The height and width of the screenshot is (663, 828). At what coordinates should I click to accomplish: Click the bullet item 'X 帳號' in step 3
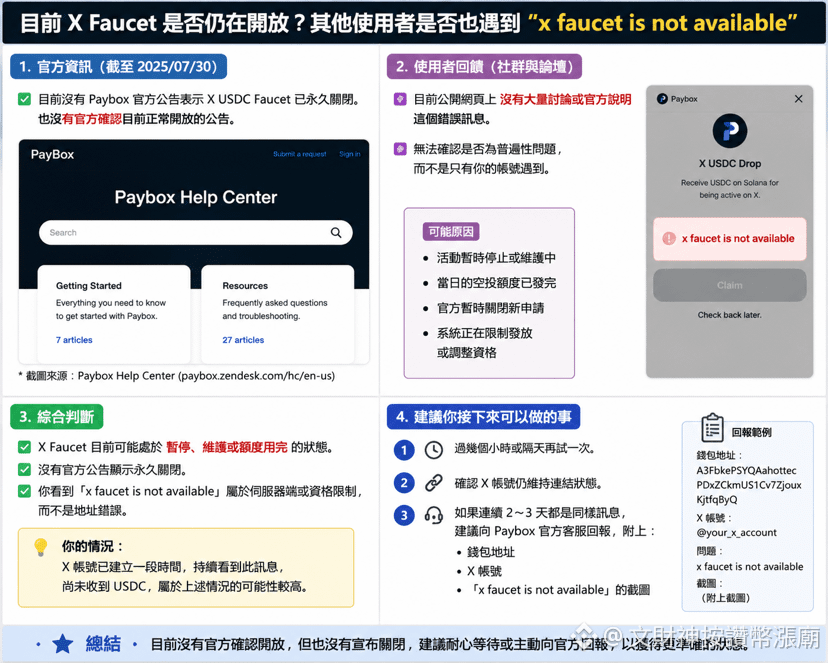[x=484, y=571]
